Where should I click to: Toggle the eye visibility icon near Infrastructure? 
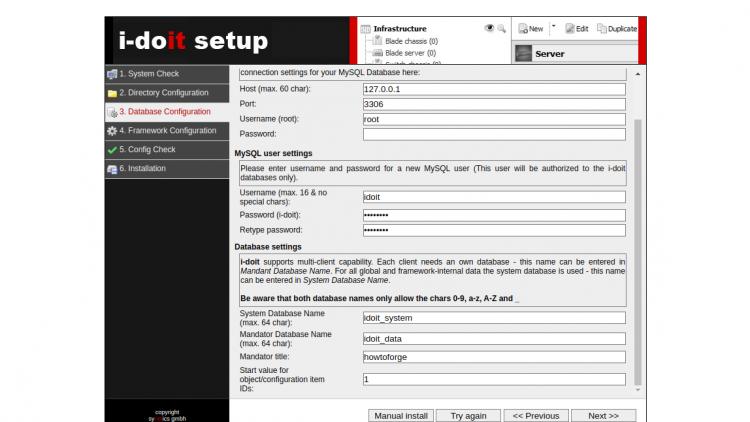pos(489,29)
